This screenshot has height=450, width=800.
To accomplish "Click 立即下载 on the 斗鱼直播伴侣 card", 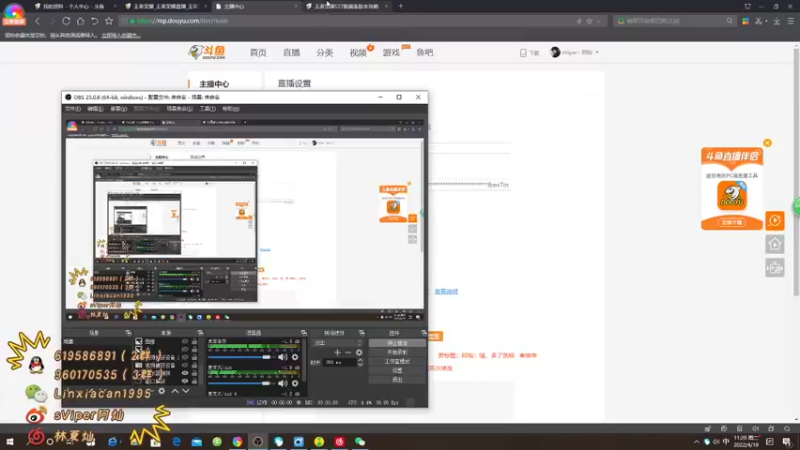I will tap(732, 222).
